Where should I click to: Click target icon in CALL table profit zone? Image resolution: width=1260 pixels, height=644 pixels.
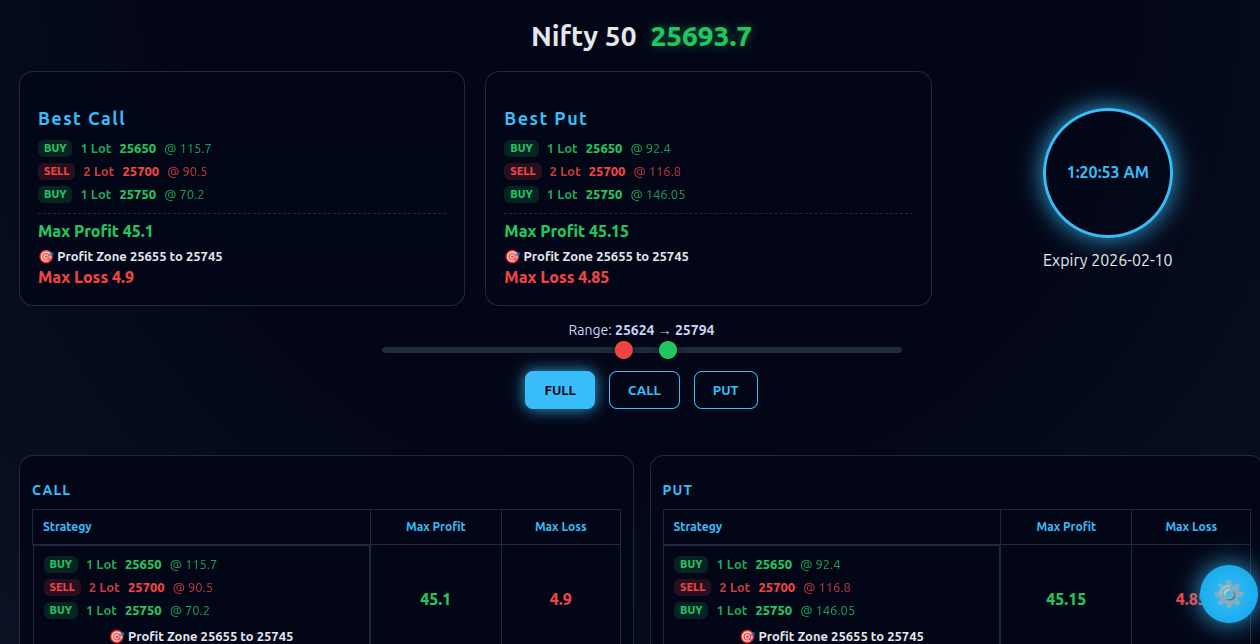116,636
